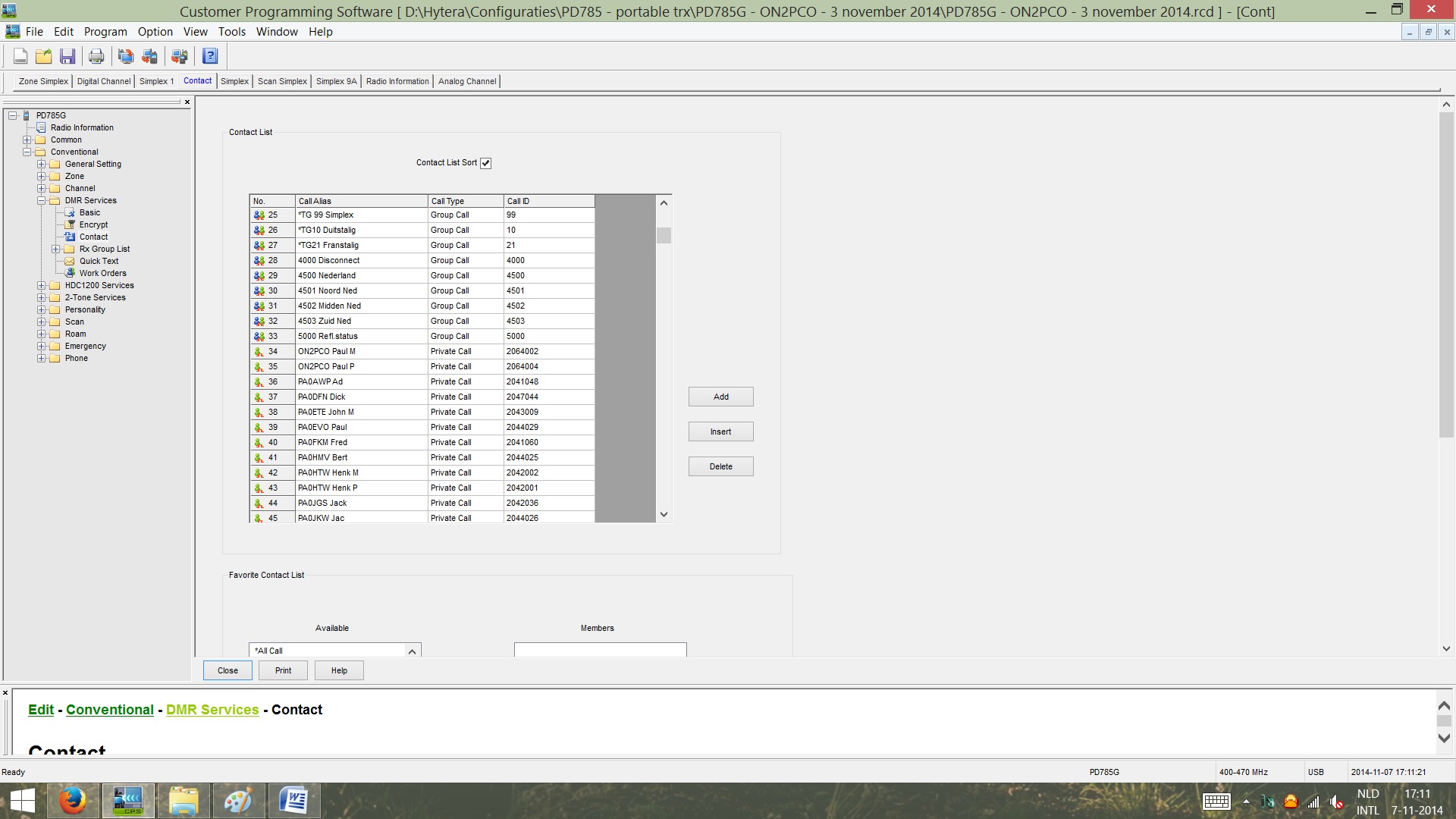
Task: Open the Windows Start button
Action: [x=22, y=801]
